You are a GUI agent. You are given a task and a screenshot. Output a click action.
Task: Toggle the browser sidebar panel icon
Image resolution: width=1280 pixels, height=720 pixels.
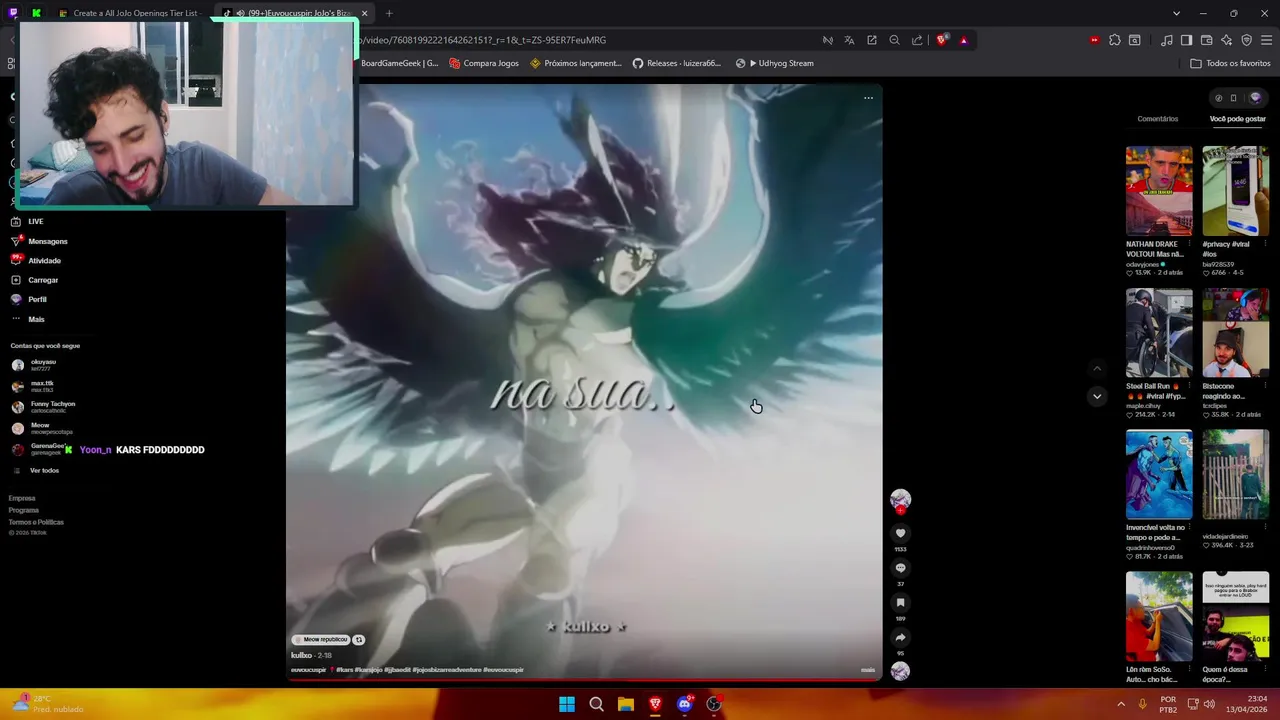click(1186, 40)
